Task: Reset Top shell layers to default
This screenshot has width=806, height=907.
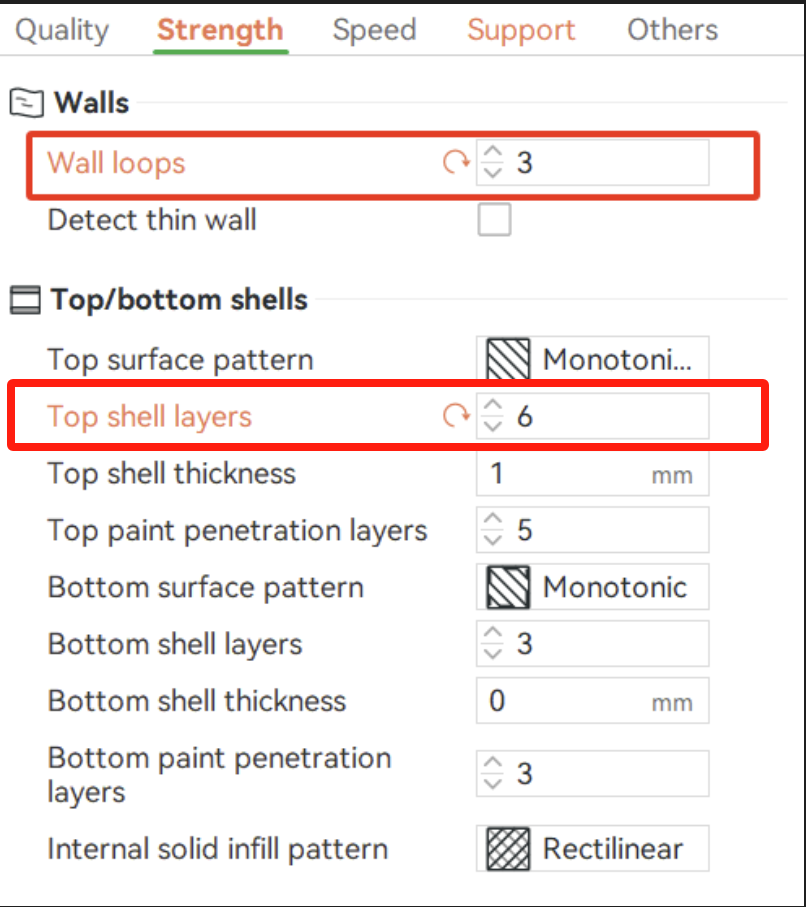Action: 457,415
